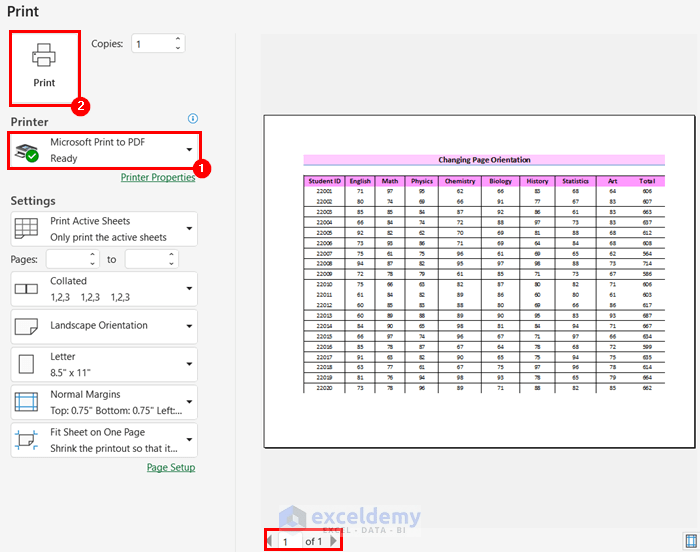
Task: Click the print preview page thumbnail
Action: (479, 281)
